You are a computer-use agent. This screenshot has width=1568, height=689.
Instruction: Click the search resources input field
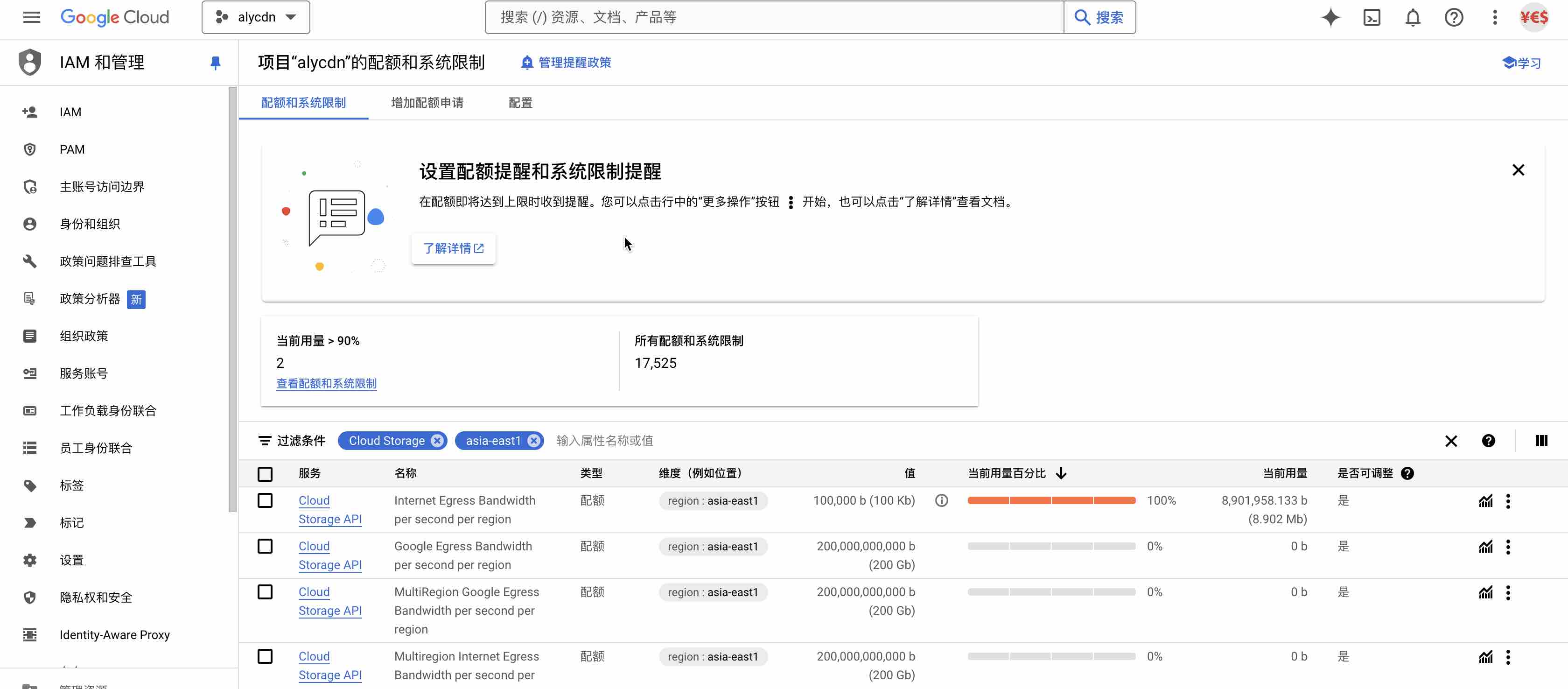click(774, 17)
